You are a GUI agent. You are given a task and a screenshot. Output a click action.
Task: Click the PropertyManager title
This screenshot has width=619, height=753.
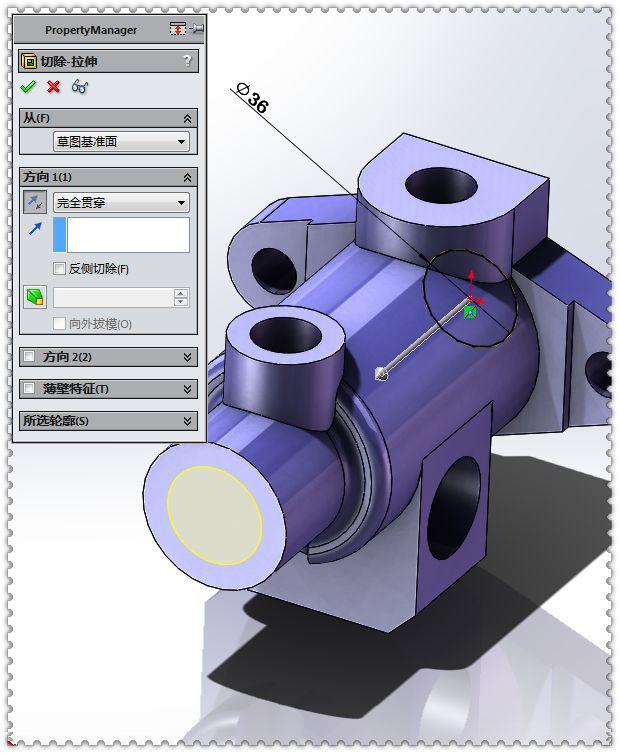pos(91,30)
